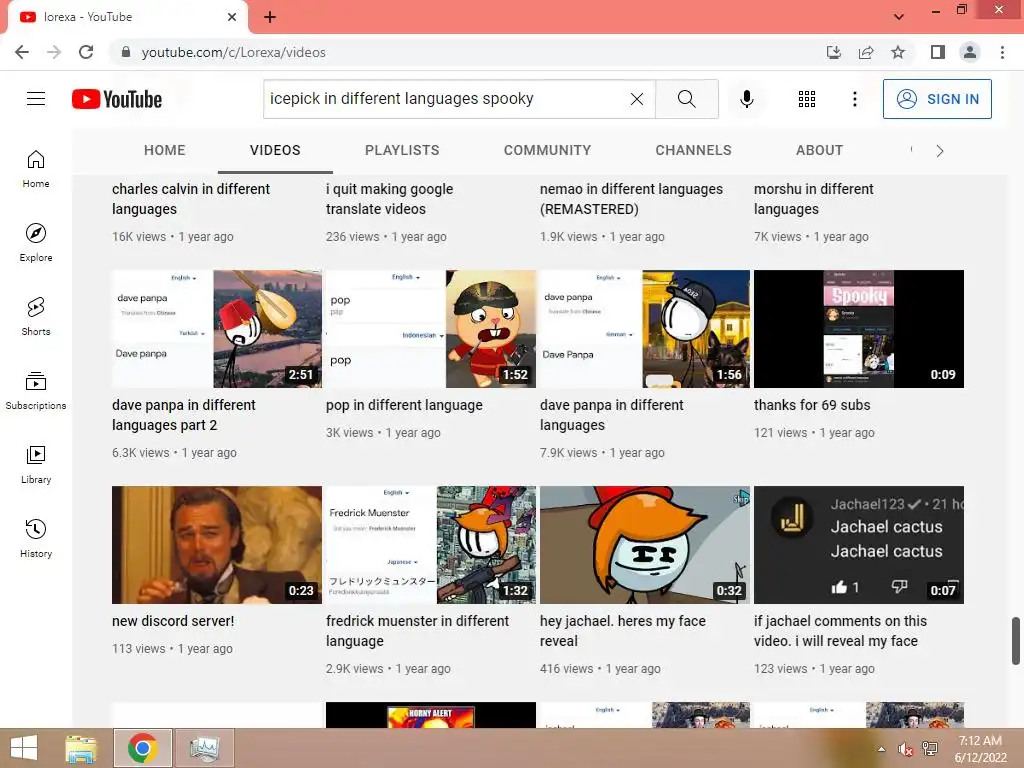1024x768 pixels.
Task: Open 'fredrick muenster in different language' title
Action: [x=417, y=631]
